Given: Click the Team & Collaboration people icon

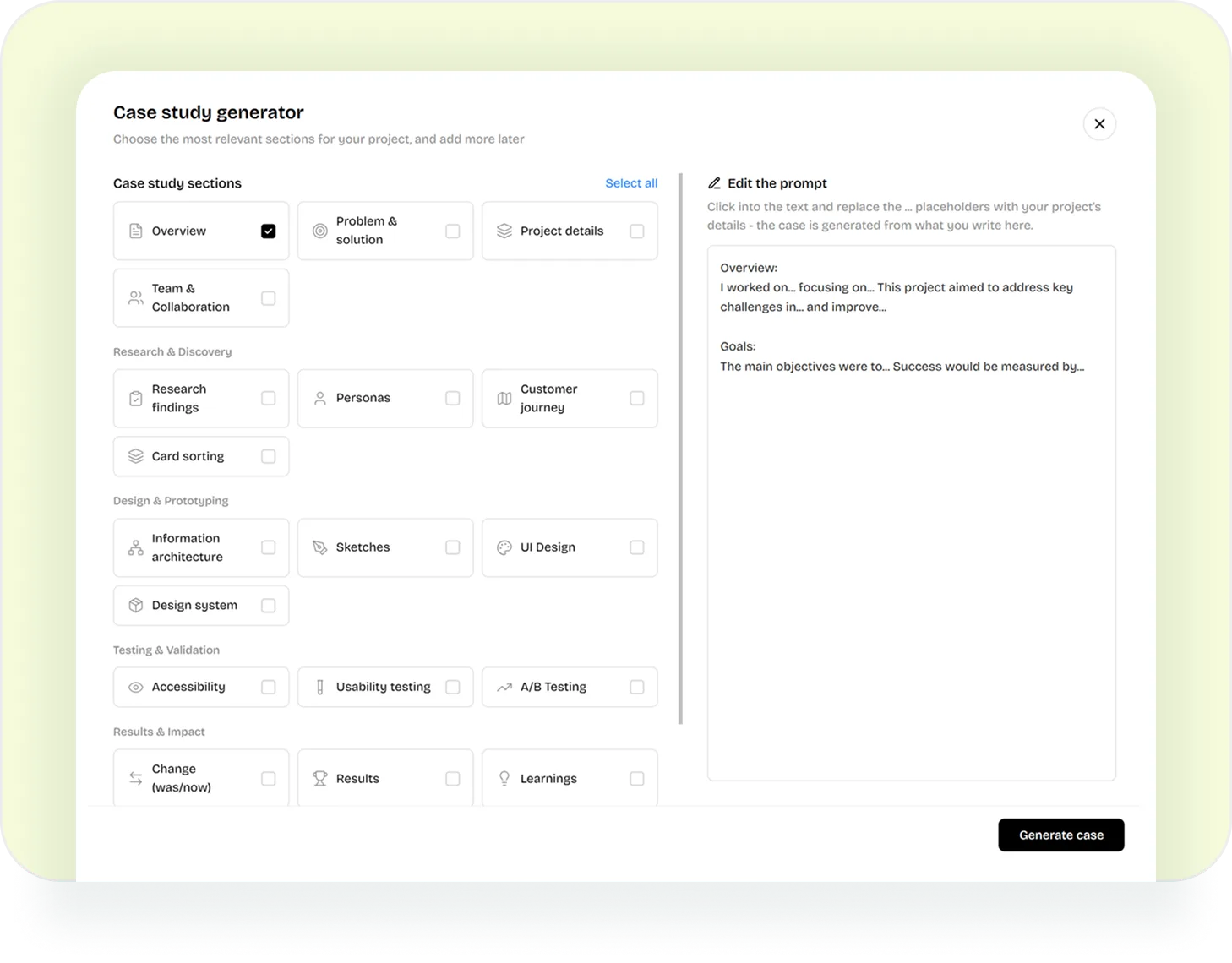Looking at the screenshot, I should tap(135, 298).
